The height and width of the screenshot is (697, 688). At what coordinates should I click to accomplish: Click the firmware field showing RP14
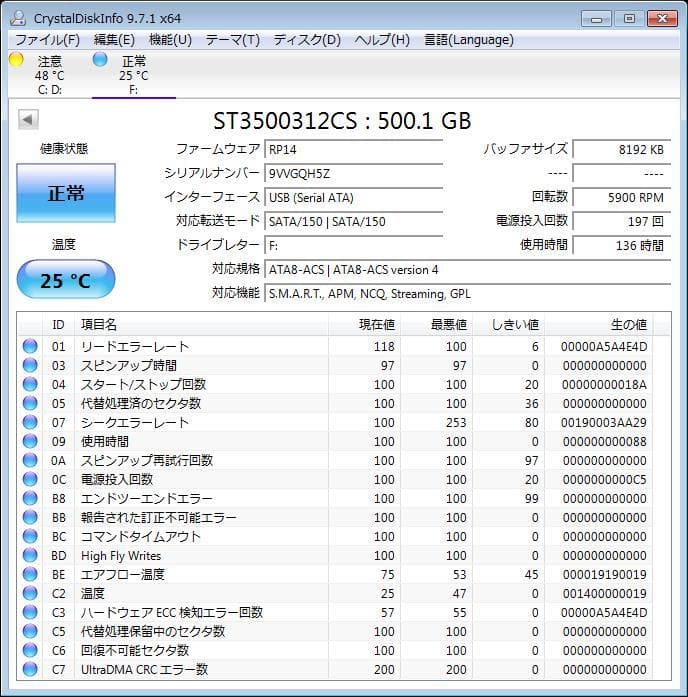pos(353,149)
